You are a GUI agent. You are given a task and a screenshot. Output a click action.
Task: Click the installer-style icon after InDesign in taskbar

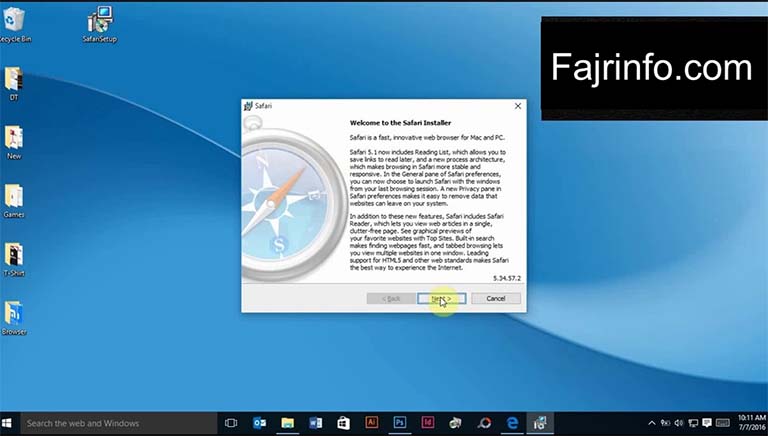[456, 423]
